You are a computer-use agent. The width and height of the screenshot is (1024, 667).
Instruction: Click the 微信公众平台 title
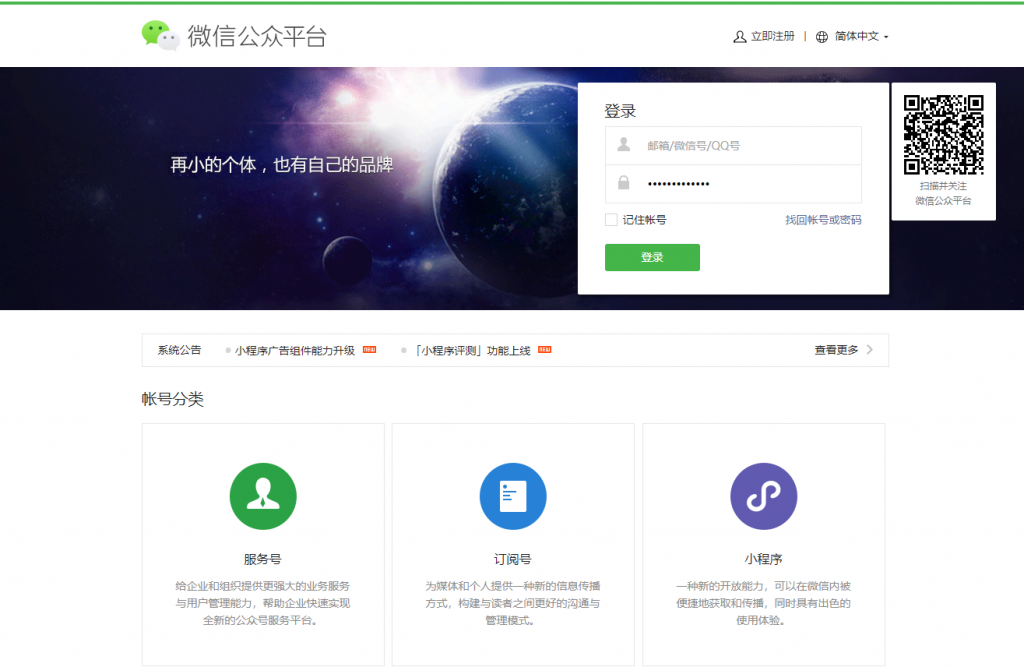click(257, 36)
